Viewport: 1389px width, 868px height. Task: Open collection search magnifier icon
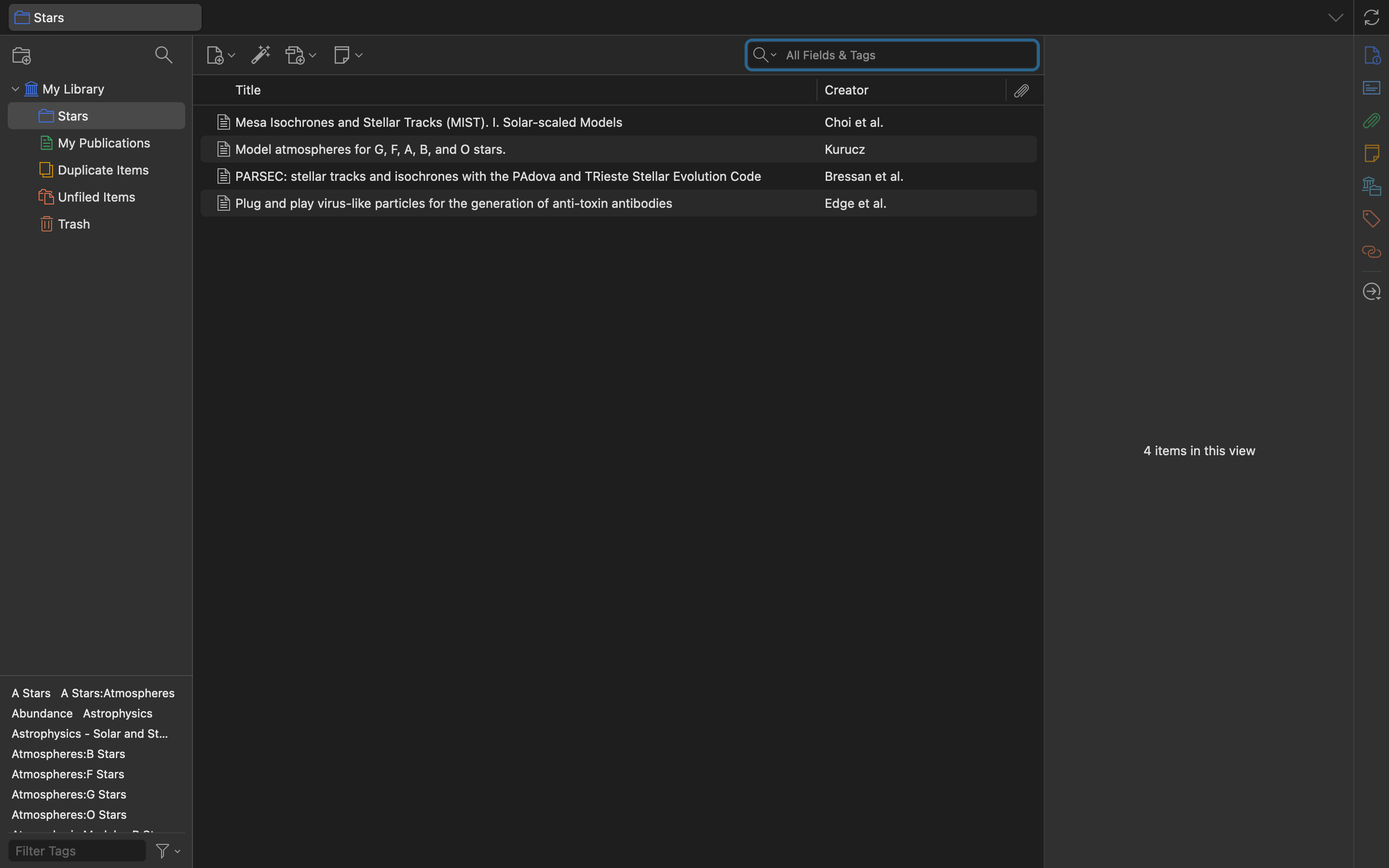tap(163, 55)
